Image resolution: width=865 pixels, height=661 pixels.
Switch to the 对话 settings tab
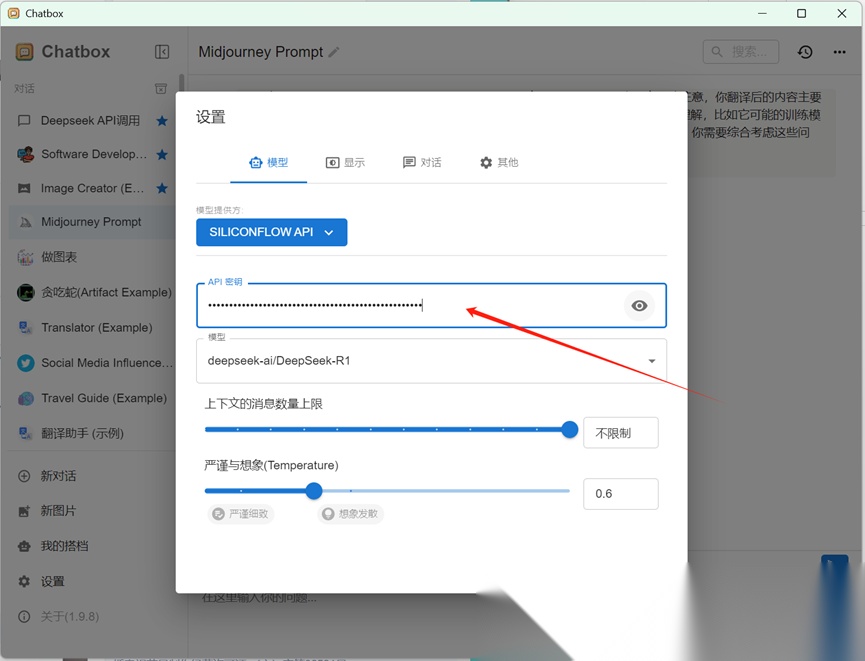point(422,163)
